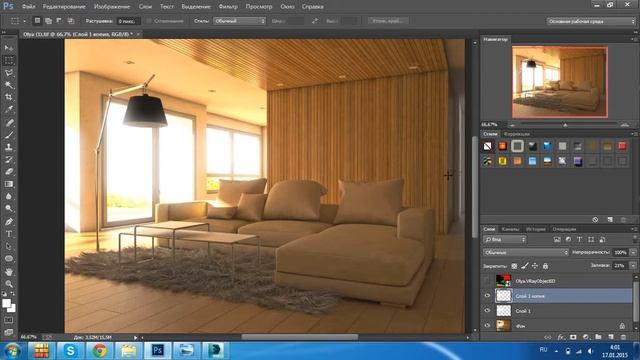Hide the Слой 1 layer

click(487, 311)
